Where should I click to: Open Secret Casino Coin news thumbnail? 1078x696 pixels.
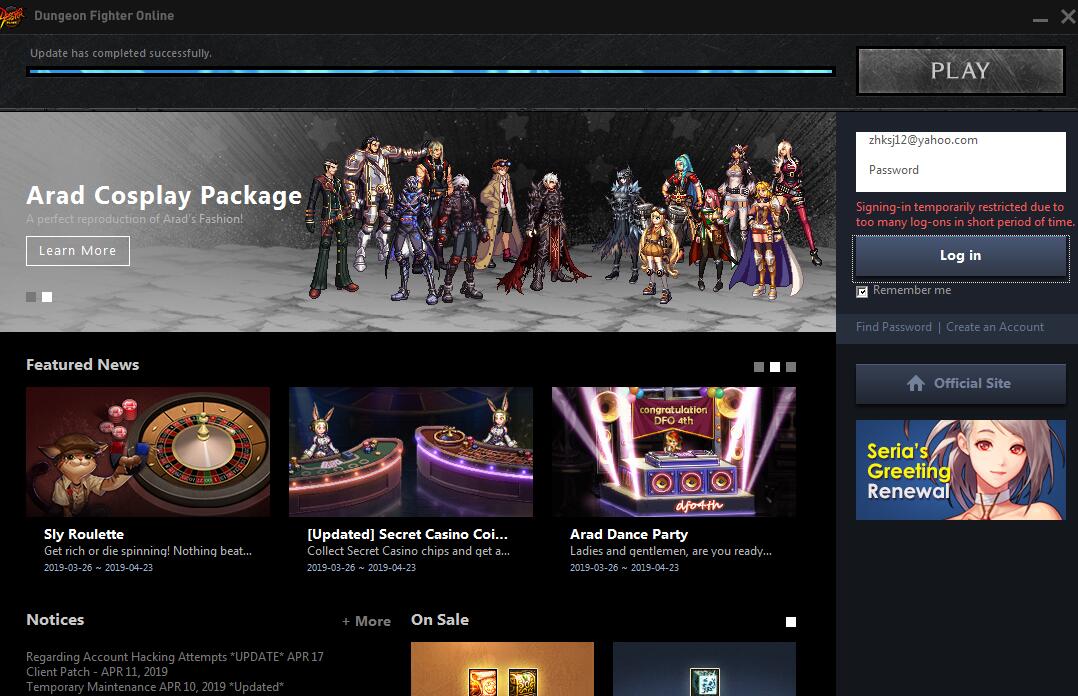410,452
